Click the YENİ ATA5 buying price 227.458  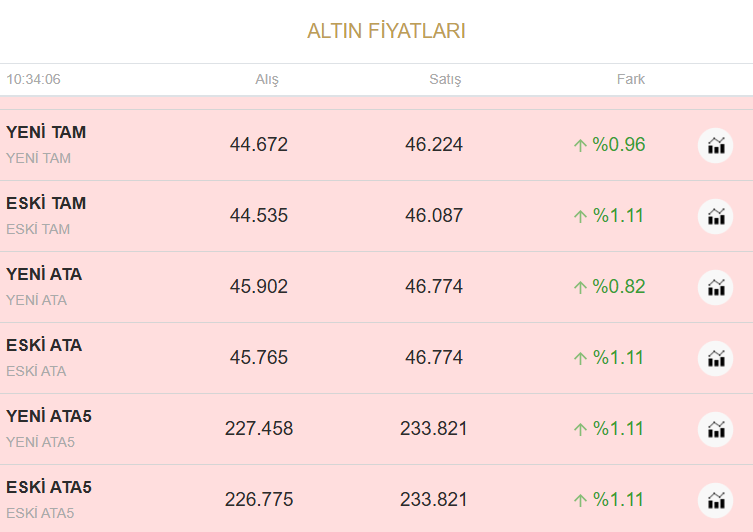click(x=259, y=429)
